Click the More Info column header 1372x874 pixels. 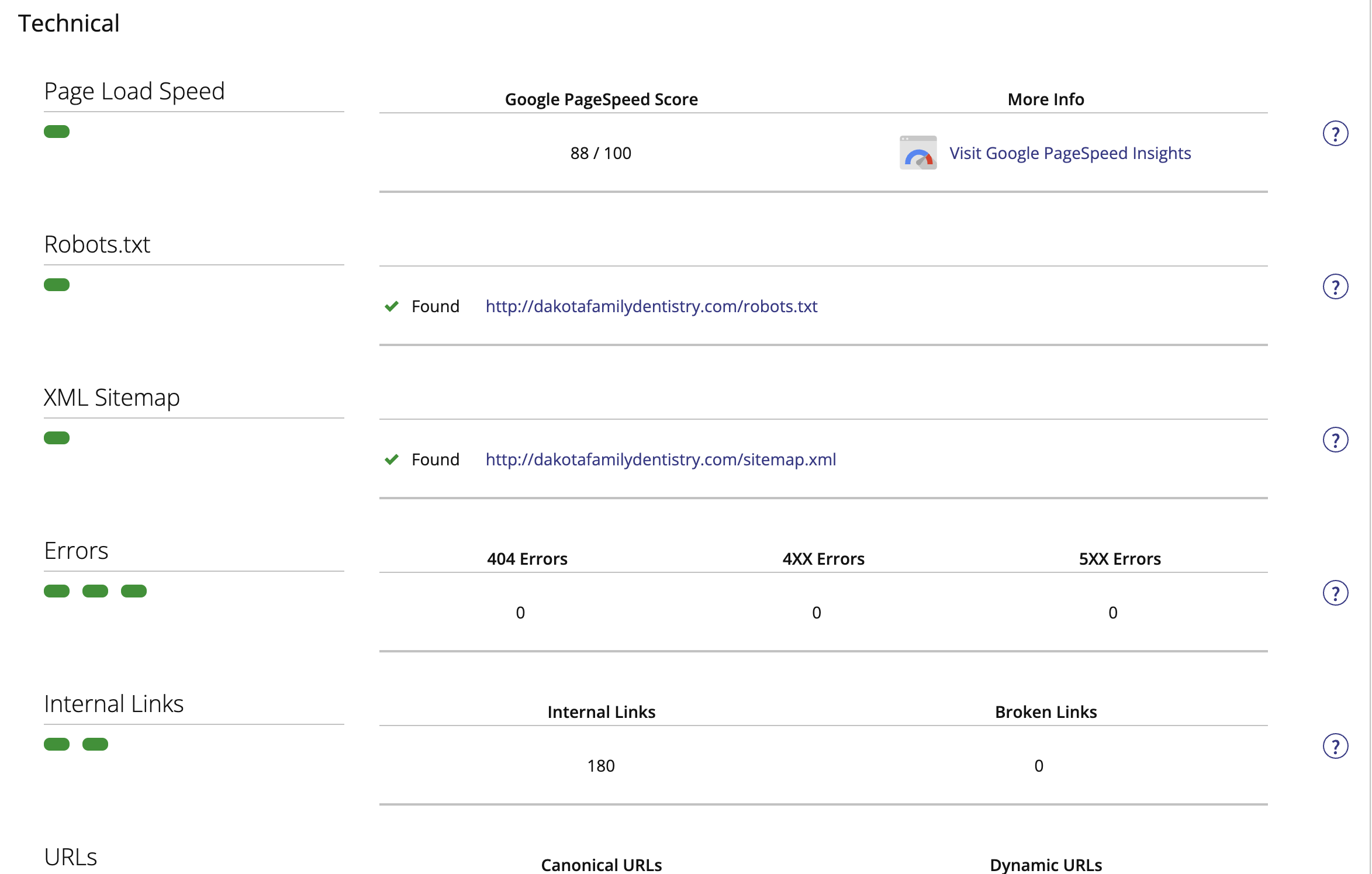[x=1046, y=99]
